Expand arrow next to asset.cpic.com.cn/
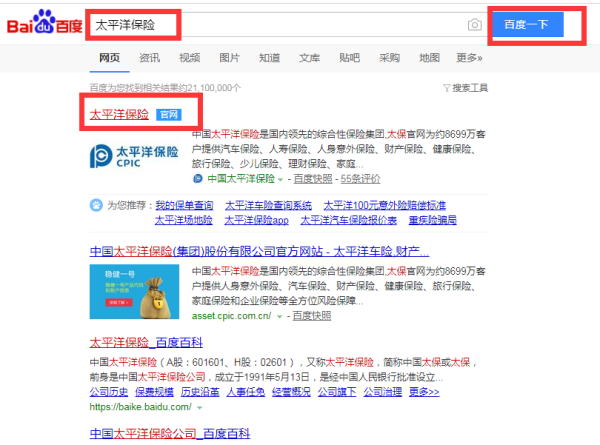This screenshot has width=600, height=445. point(279,316)
